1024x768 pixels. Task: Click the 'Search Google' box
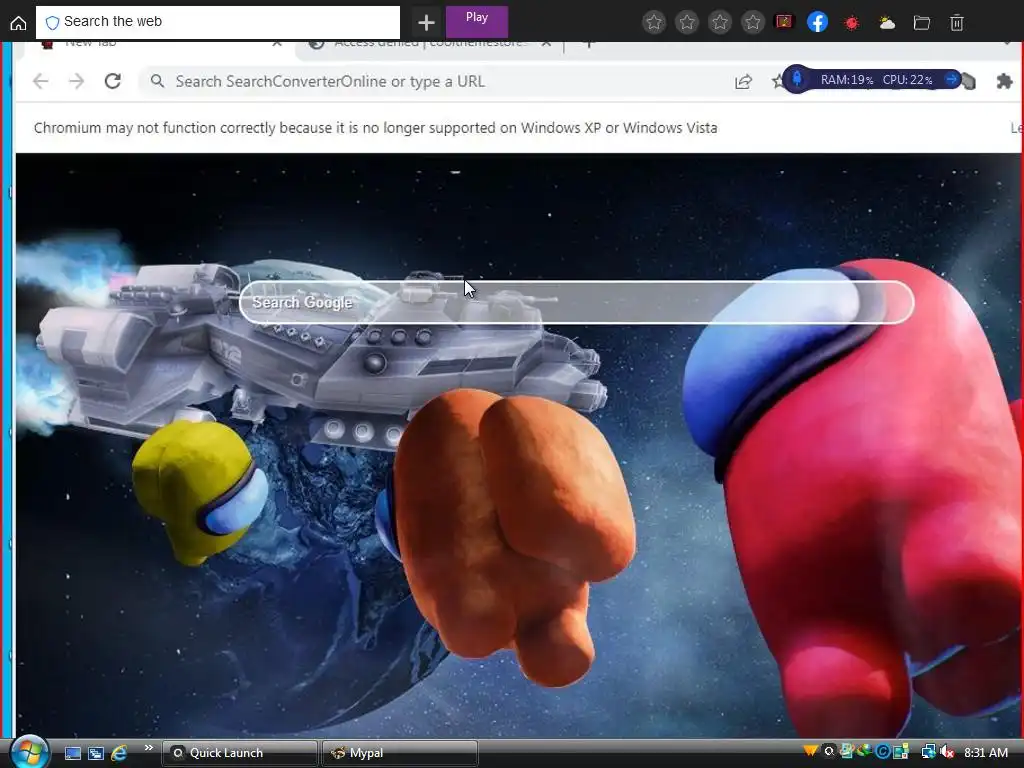pos(576,302)
